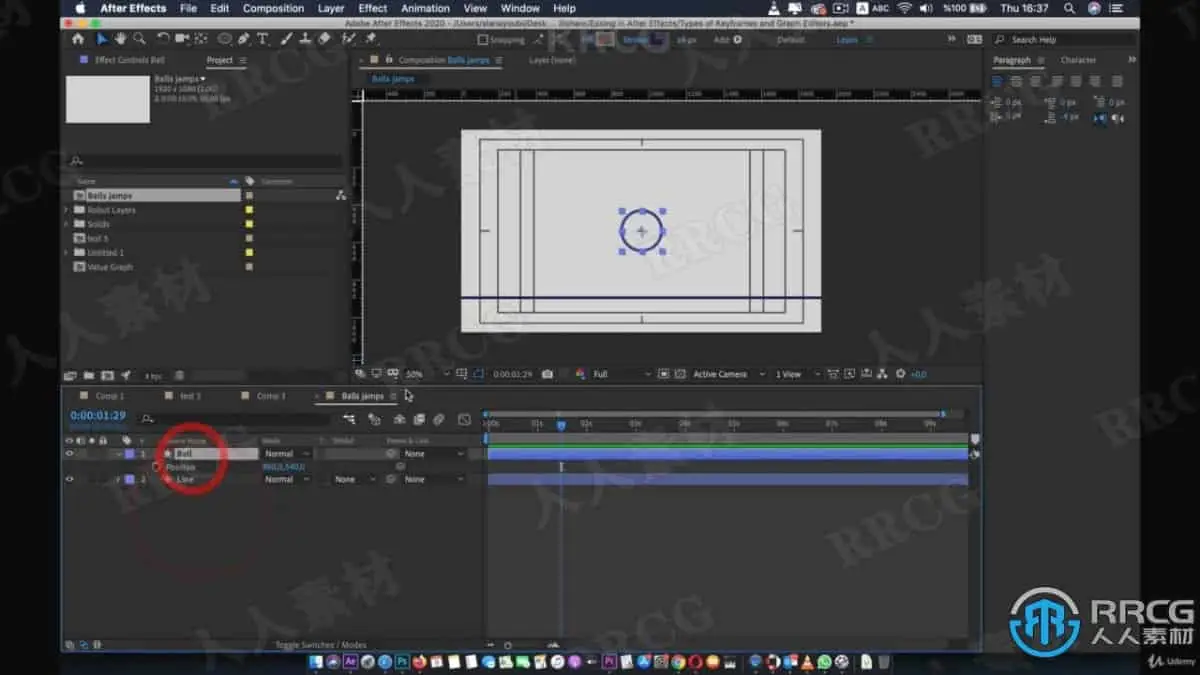Open the Ball layer's Normal mode dropdown
Screen dimensions: 1200x675
click(x=287, y=454)
